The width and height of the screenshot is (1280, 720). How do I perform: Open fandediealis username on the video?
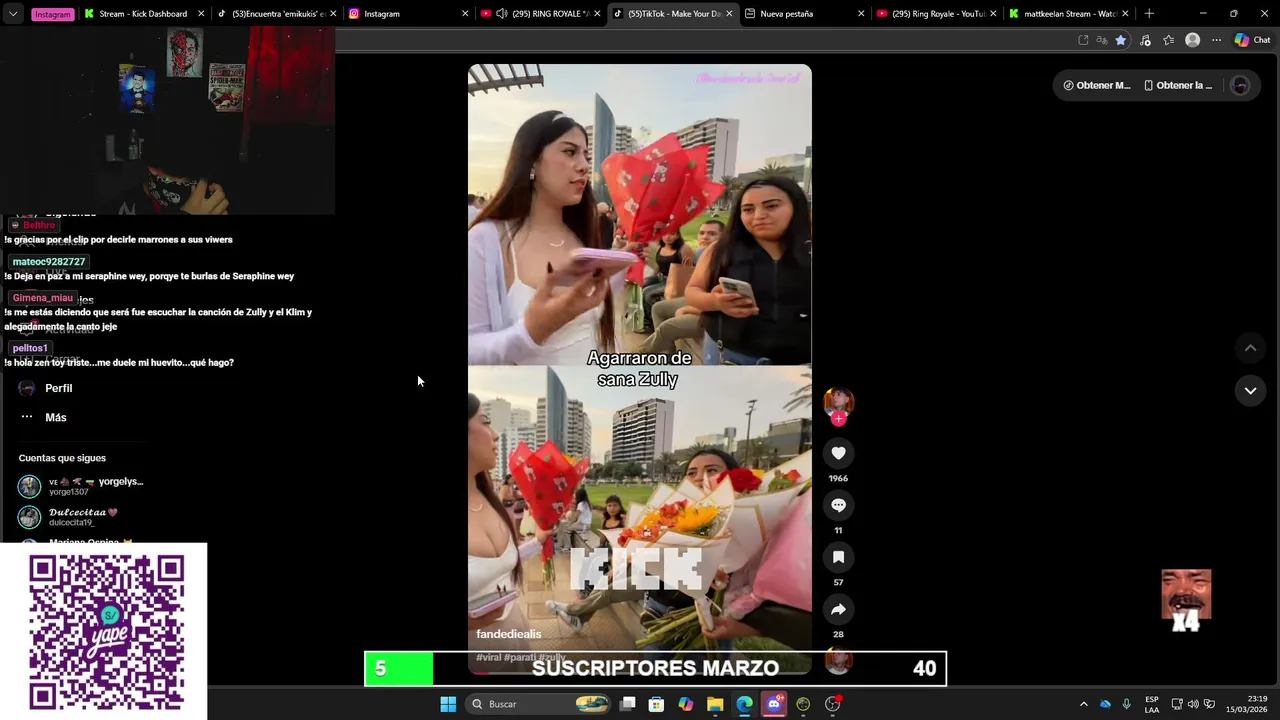coord(509,634)
